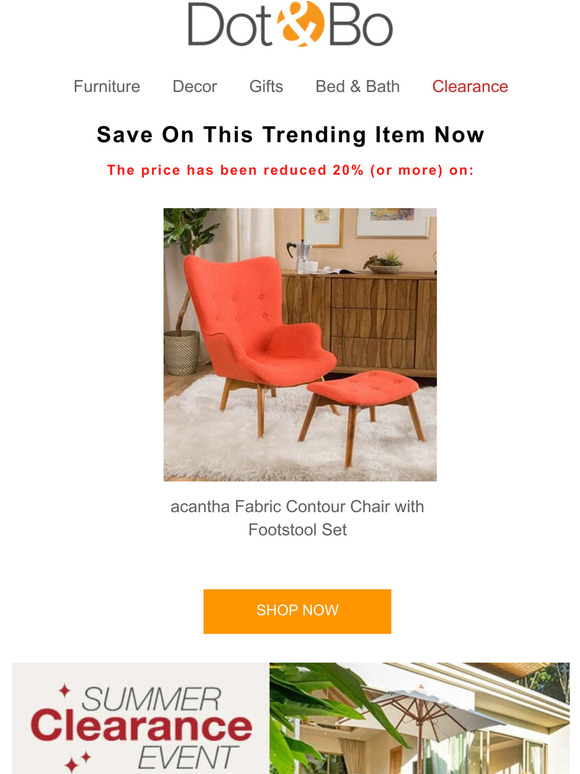580x774 pixels.
Task: Visit the red Clearance link
Action: pyautogui.click(x=470, y=86)
